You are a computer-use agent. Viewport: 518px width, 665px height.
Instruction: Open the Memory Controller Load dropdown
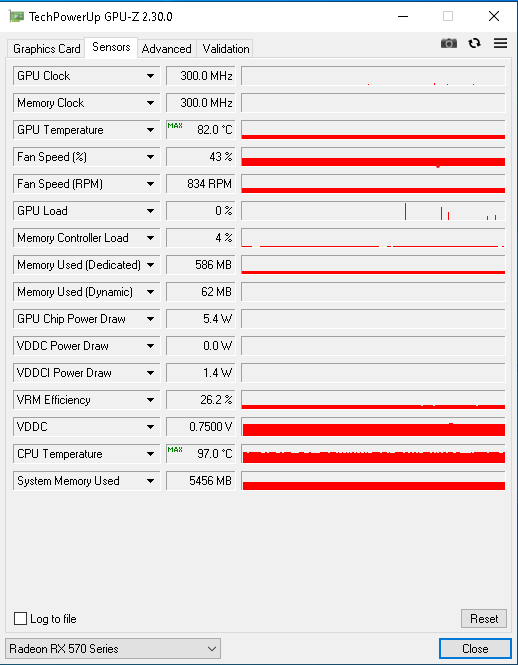[x=150, y=238]
